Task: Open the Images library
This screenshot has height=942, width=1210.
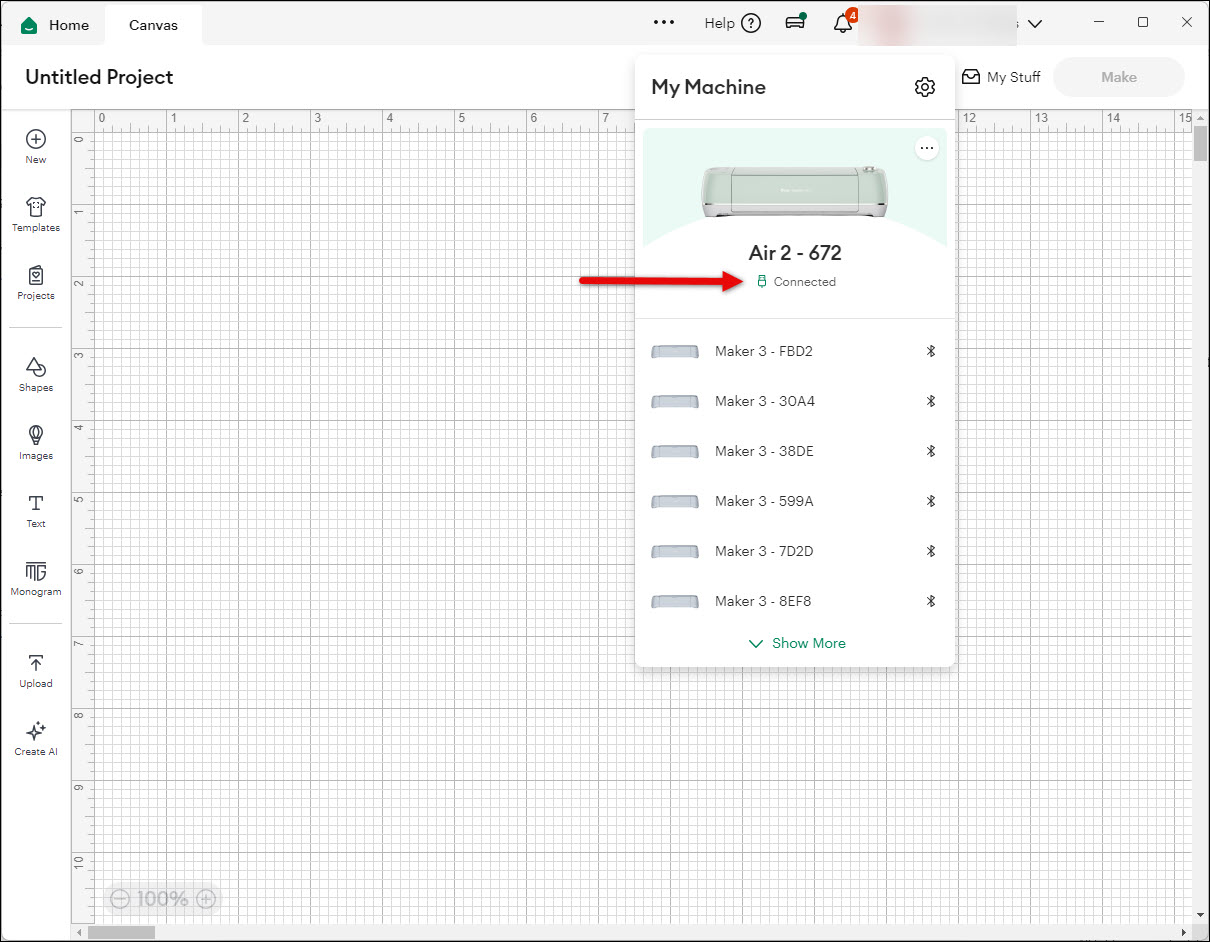Action: coord(36,442)
